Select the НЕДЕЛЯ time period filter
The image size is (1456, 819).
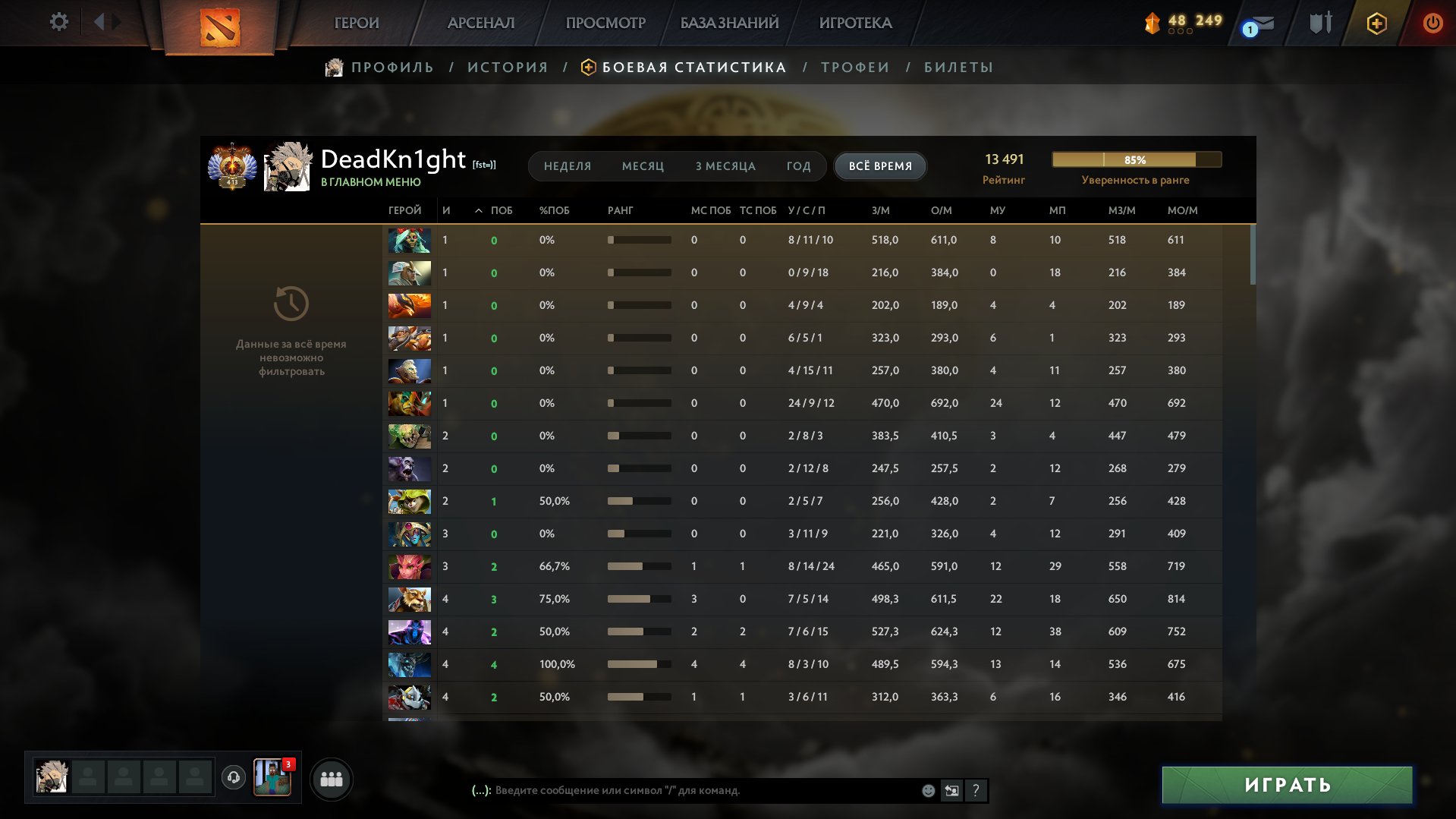click(567, 166)
